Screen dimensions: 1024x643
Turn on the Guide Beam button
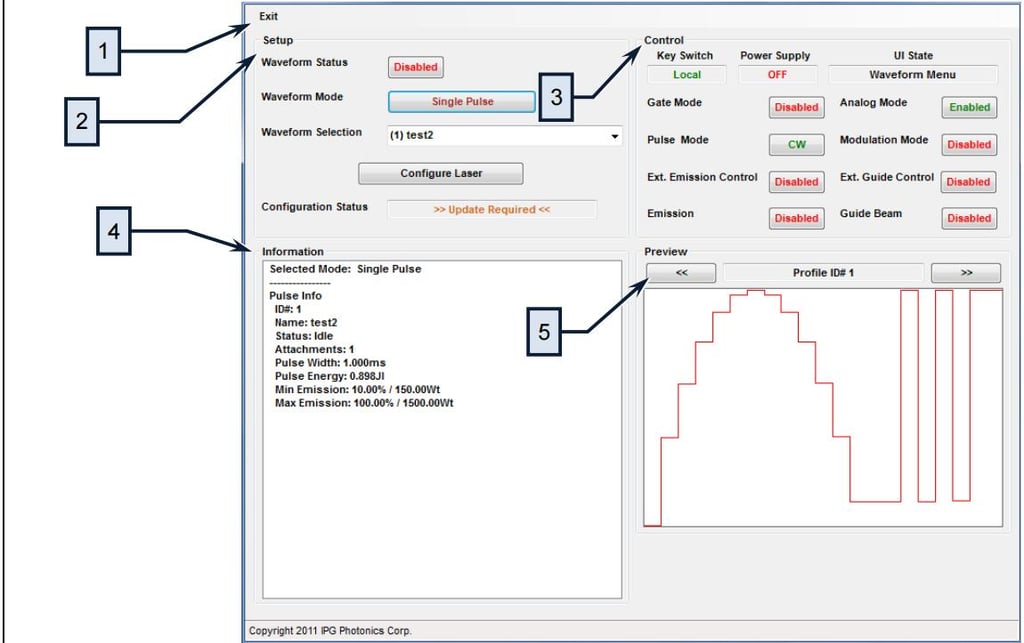(x=969, y=218)
